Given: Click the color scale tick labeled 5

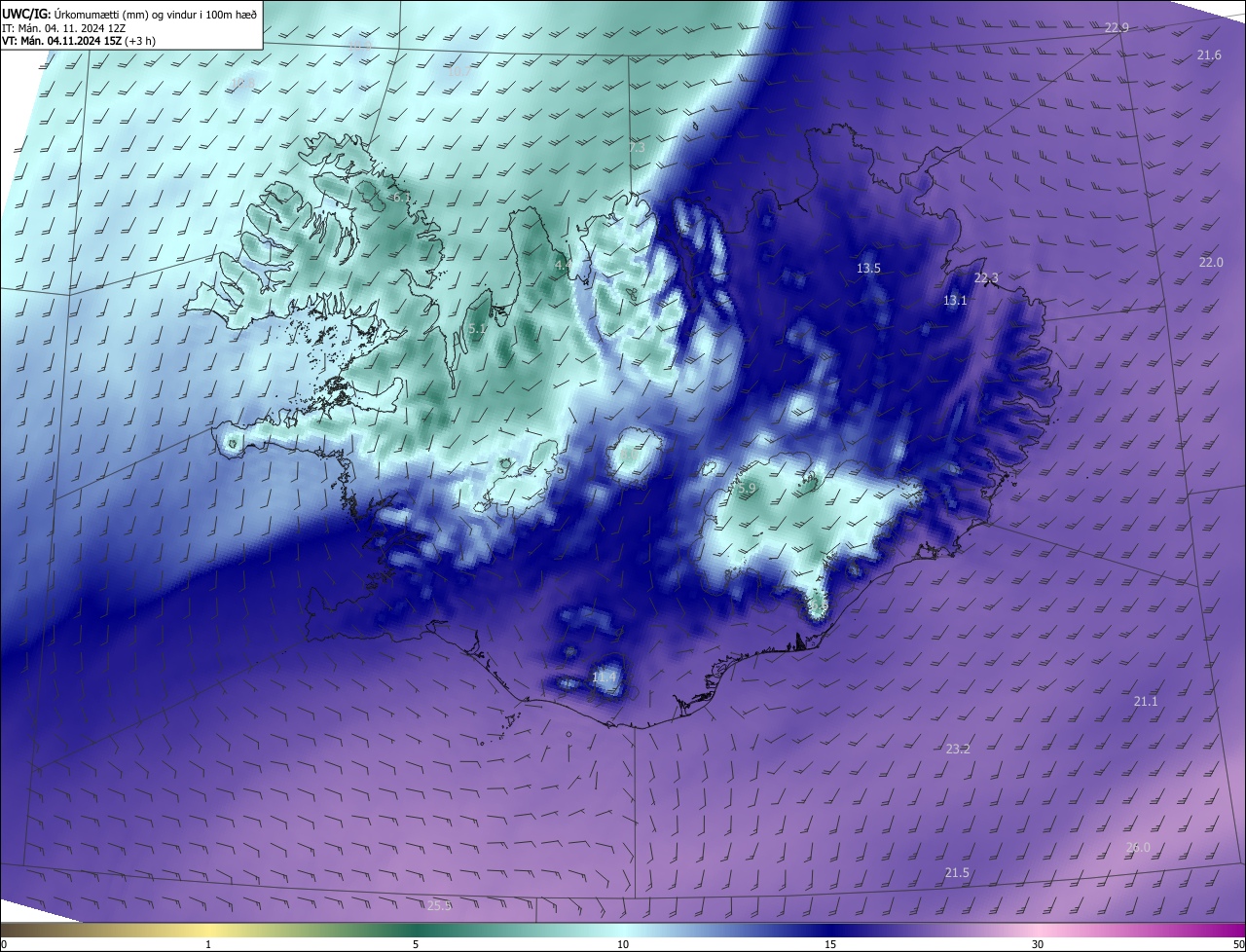Looking at the screenshot, I should (x=416, y=944).
